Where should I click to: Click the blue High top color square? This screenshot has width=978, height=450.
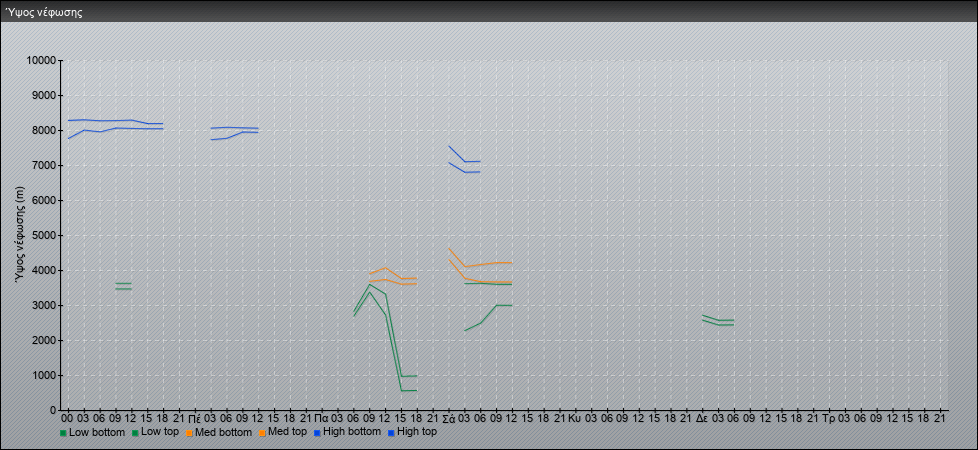pos(390,433)
